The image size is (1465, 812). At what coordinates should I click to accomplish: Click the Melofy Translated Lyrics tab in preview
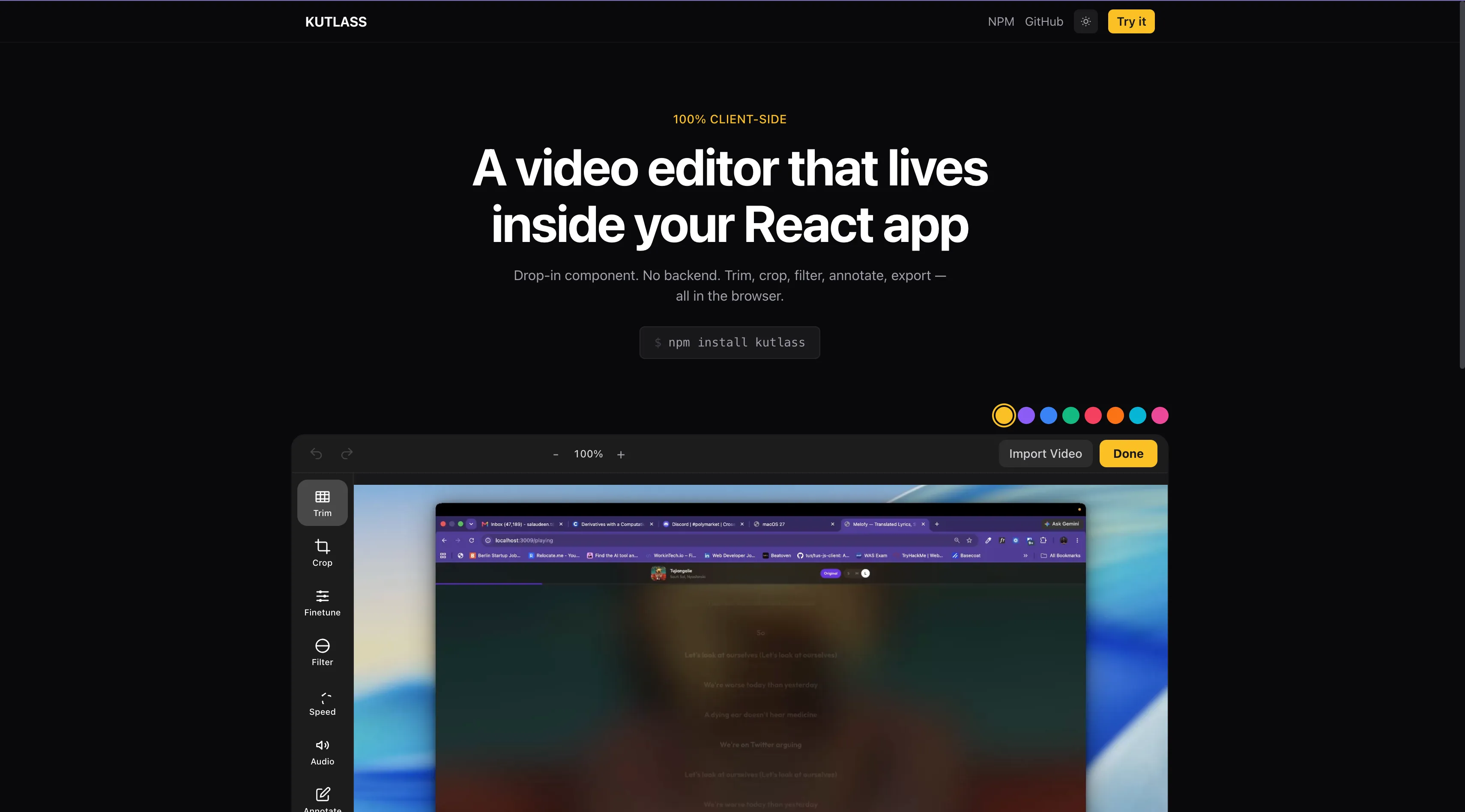coord(885,524)
